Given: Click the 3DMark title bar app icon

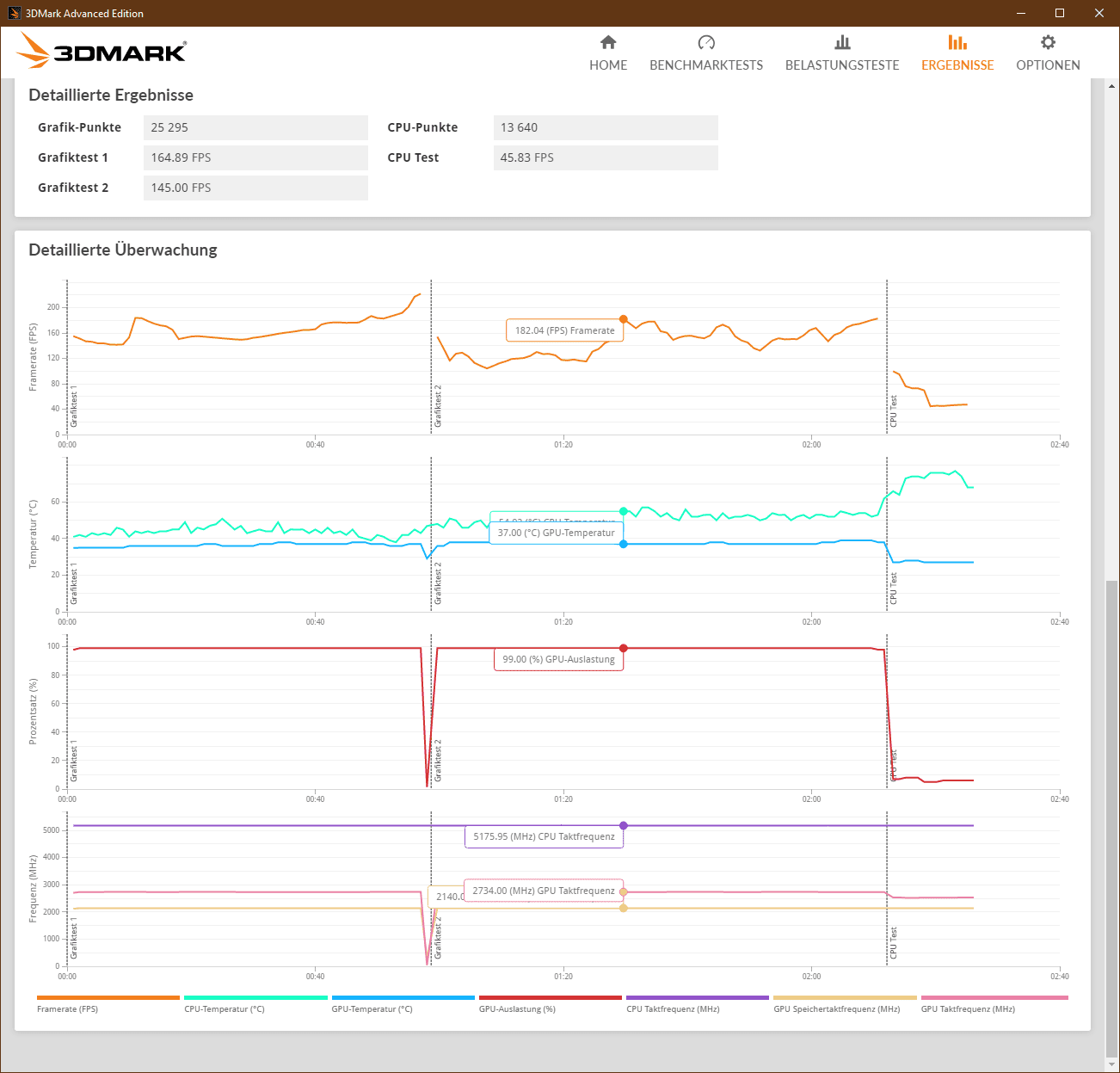Looking at the screenshot, I should tap(14, 13).
